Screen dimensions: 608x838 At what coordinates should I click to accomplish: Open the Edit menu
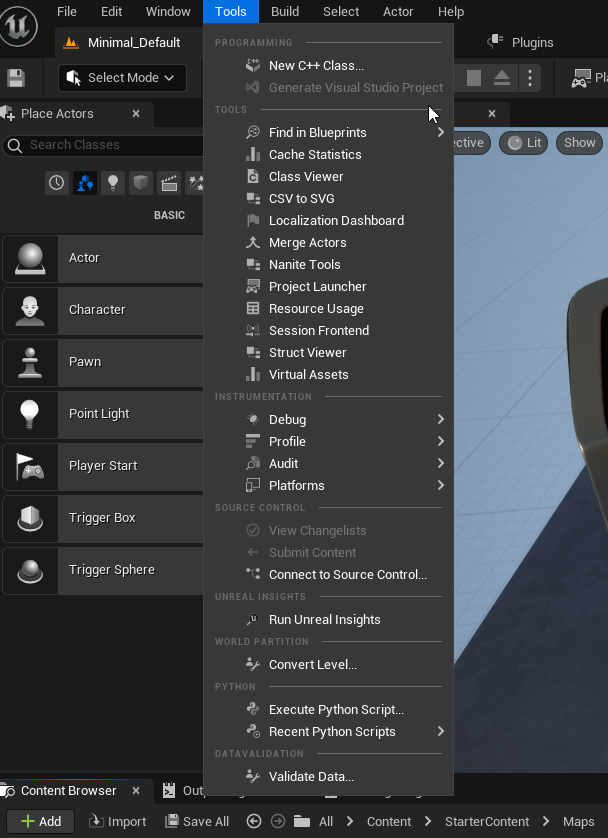[111, 12]
